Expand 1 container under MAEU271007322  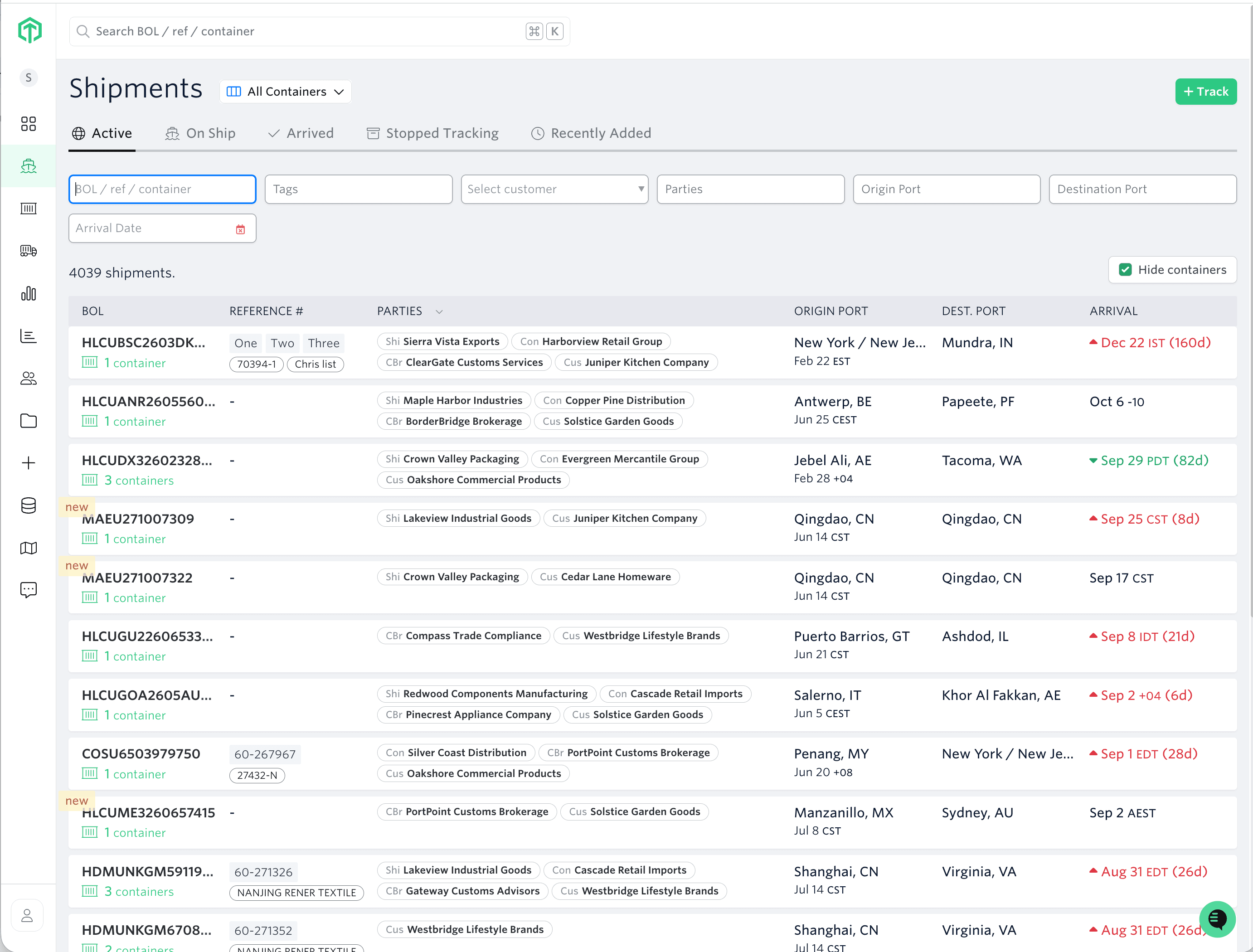click(x=135, y=597)
